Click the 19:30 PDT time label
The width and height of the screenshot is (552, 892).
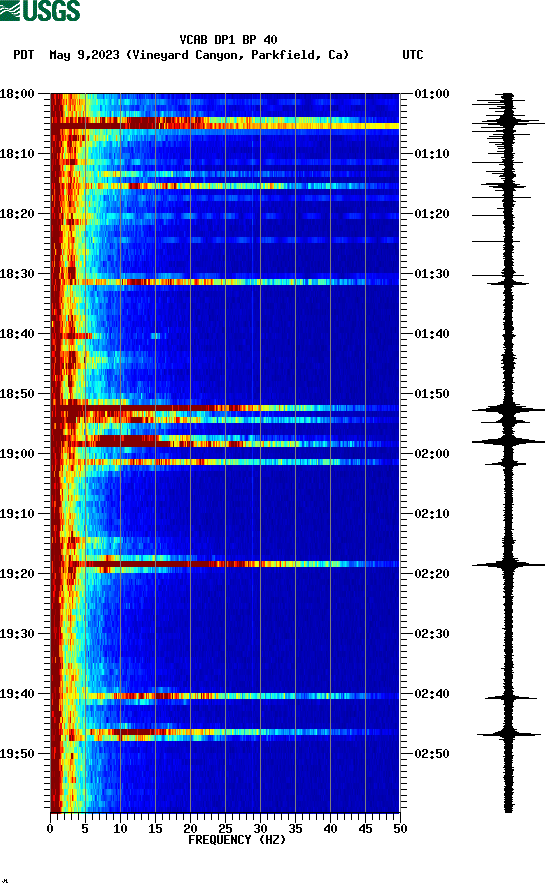(x=17, y=634)
